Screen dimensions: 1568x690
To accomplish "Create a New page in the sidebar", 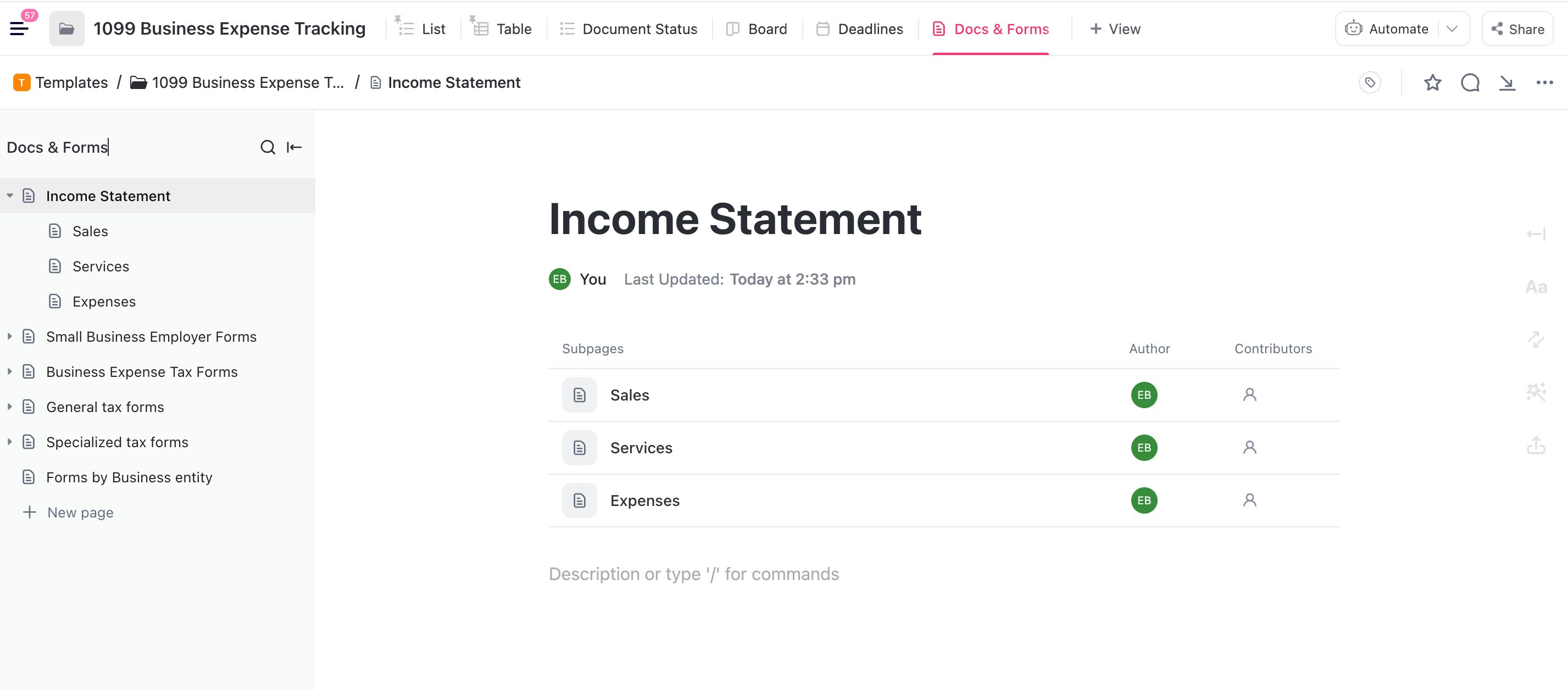I will point(80,511).
